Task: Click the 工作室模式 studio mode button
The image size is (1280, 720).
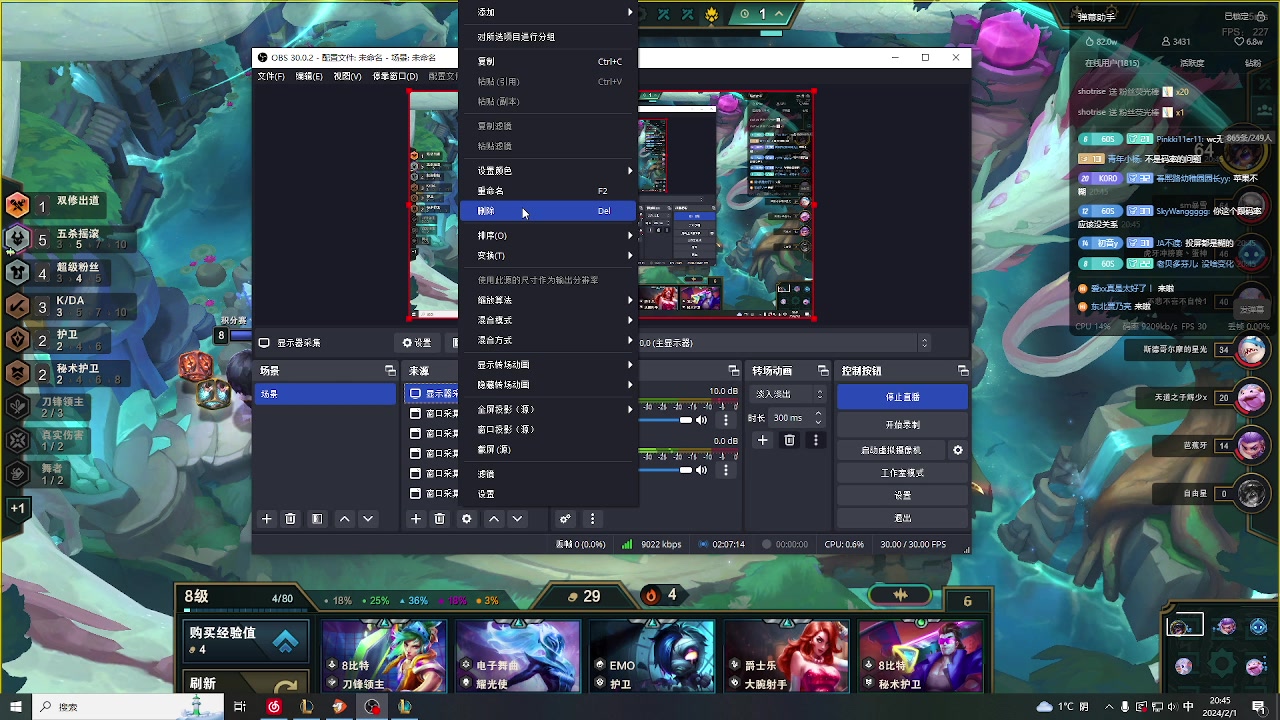Action: (x=903, y=473)
